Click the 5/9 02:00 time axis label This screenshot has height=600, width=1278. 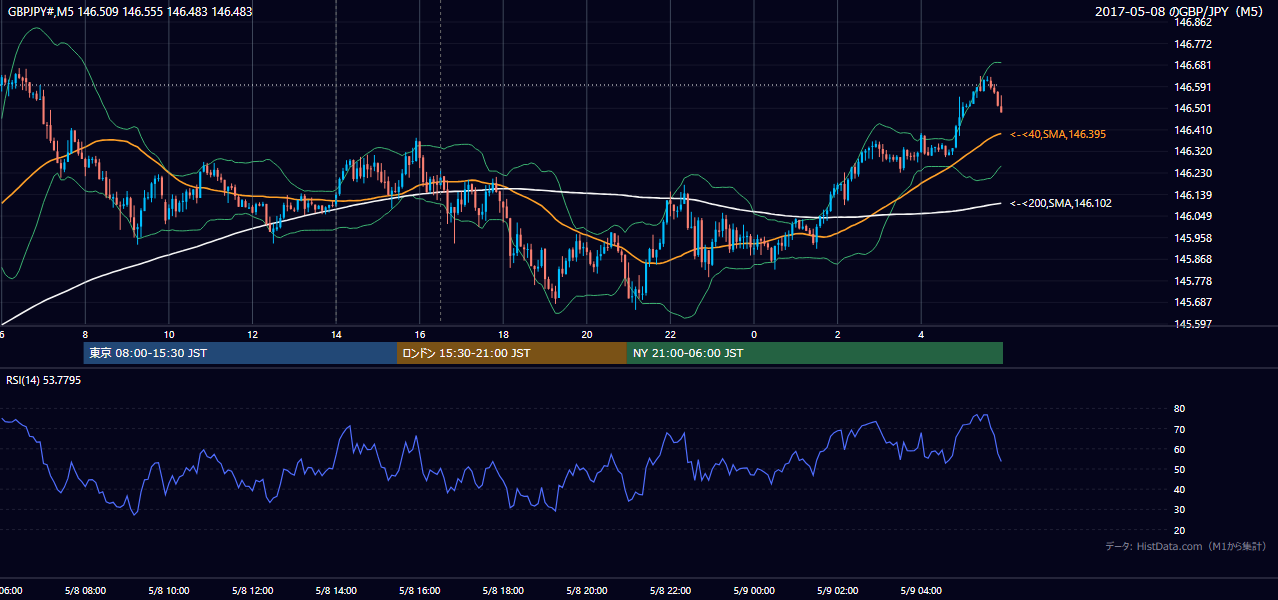pos(838,591)
